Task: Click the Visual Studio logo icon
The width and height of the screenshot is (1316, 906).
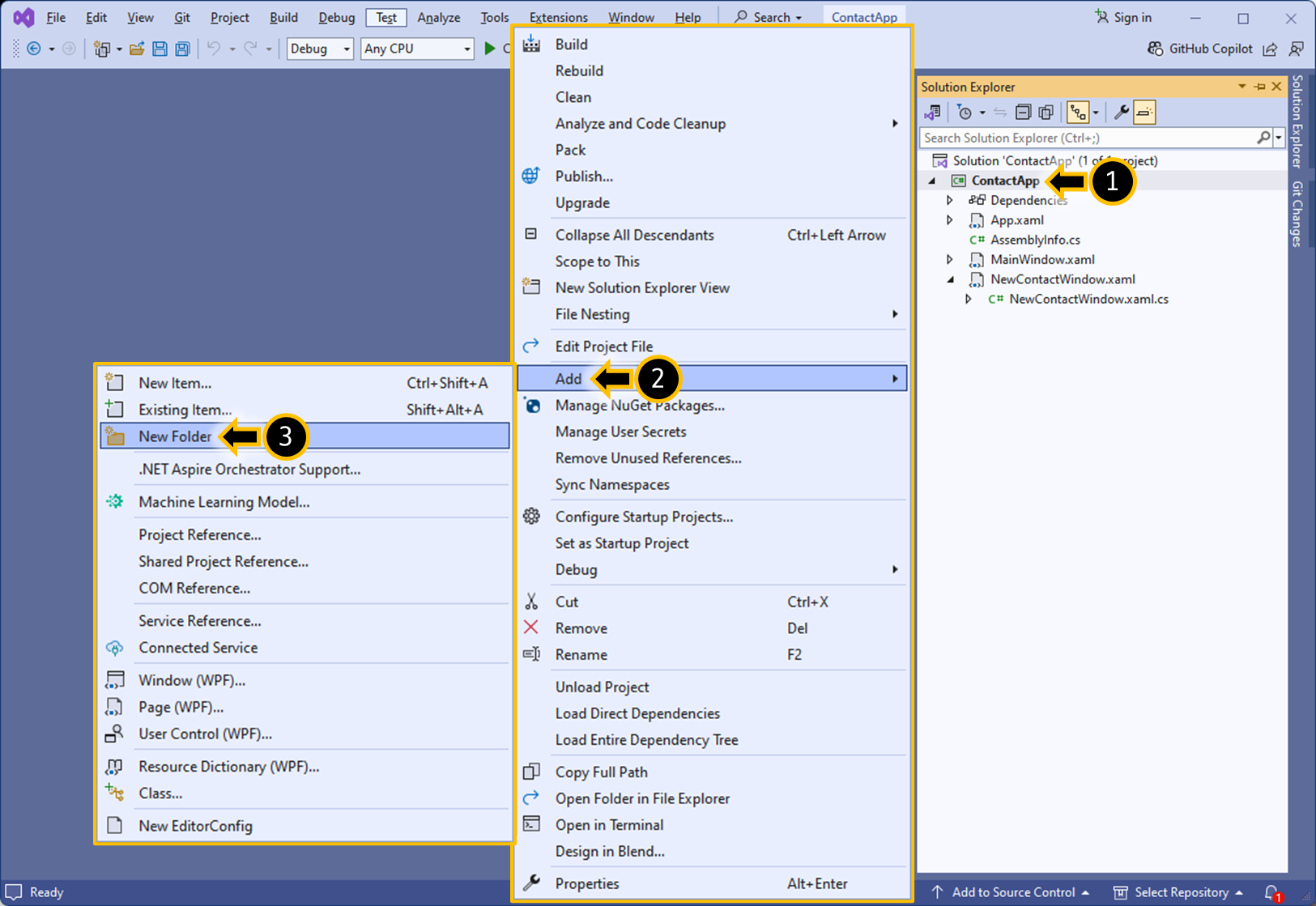Action: pos(23,17)
